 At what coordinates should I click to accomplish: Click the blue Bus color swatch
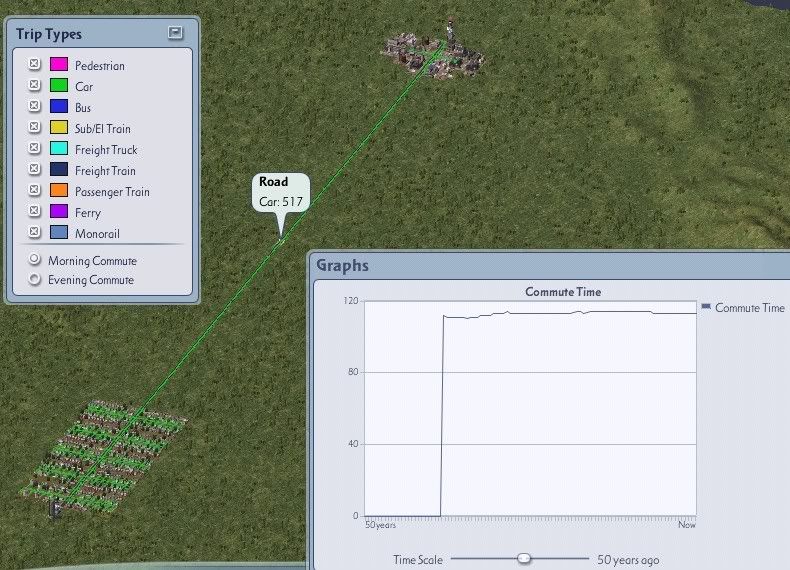(x=59, y=106)
